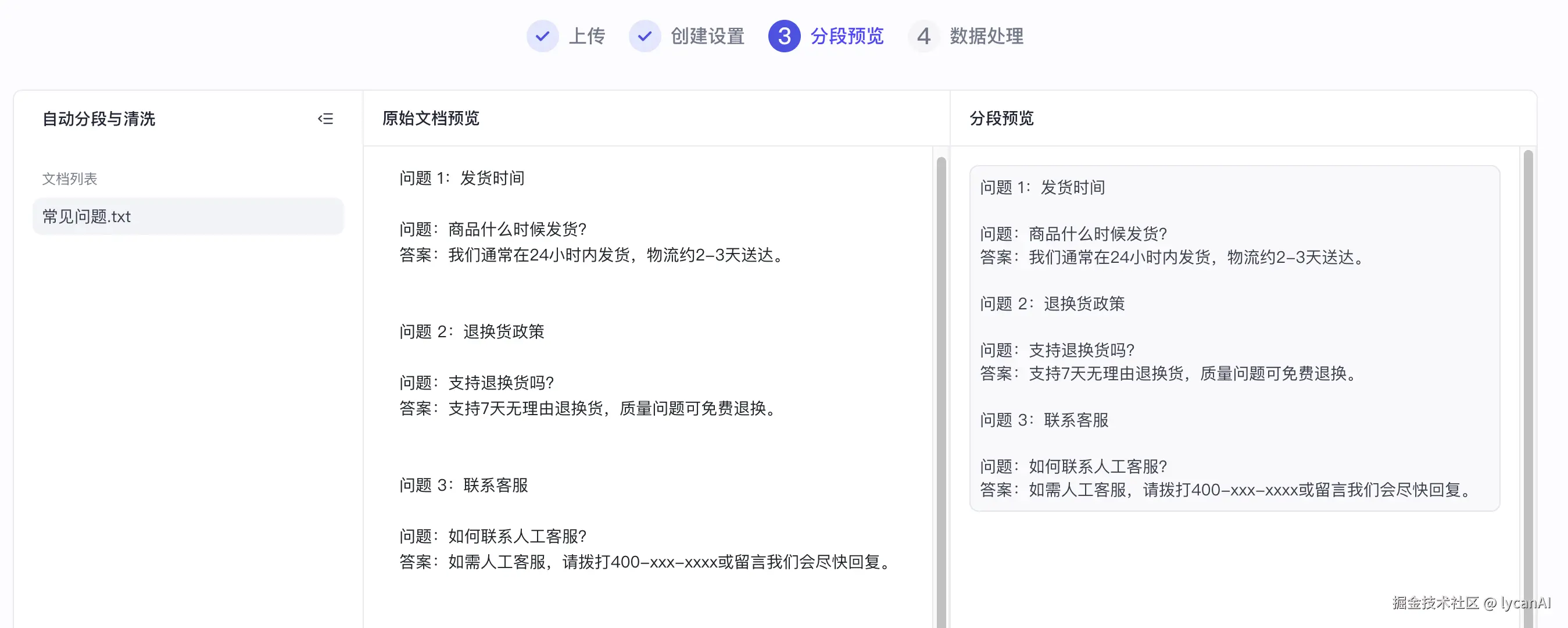Viewport: 1568px width, 628px height.
Task: Click the step 4 数据处理 number icon
Action: point(923,37)
